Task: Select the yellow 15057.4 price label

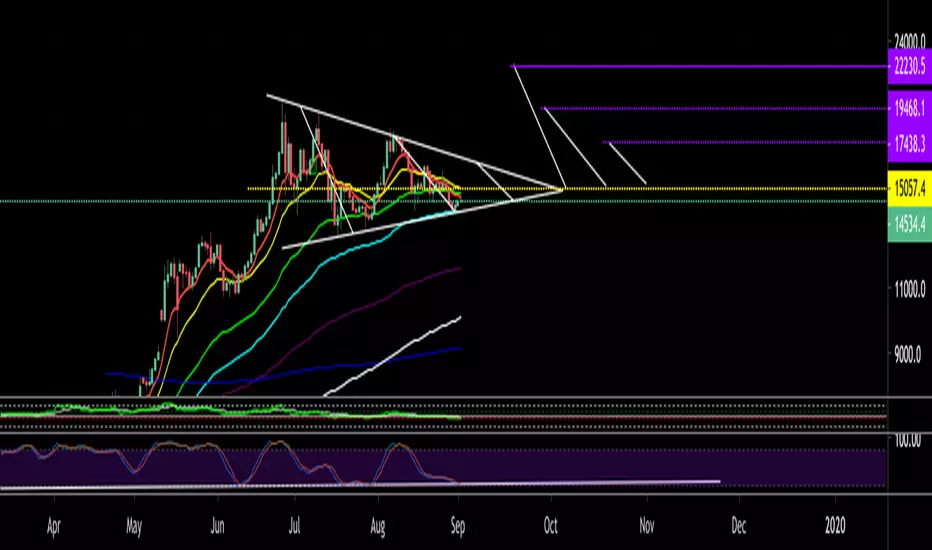Action: pos(909,188)
